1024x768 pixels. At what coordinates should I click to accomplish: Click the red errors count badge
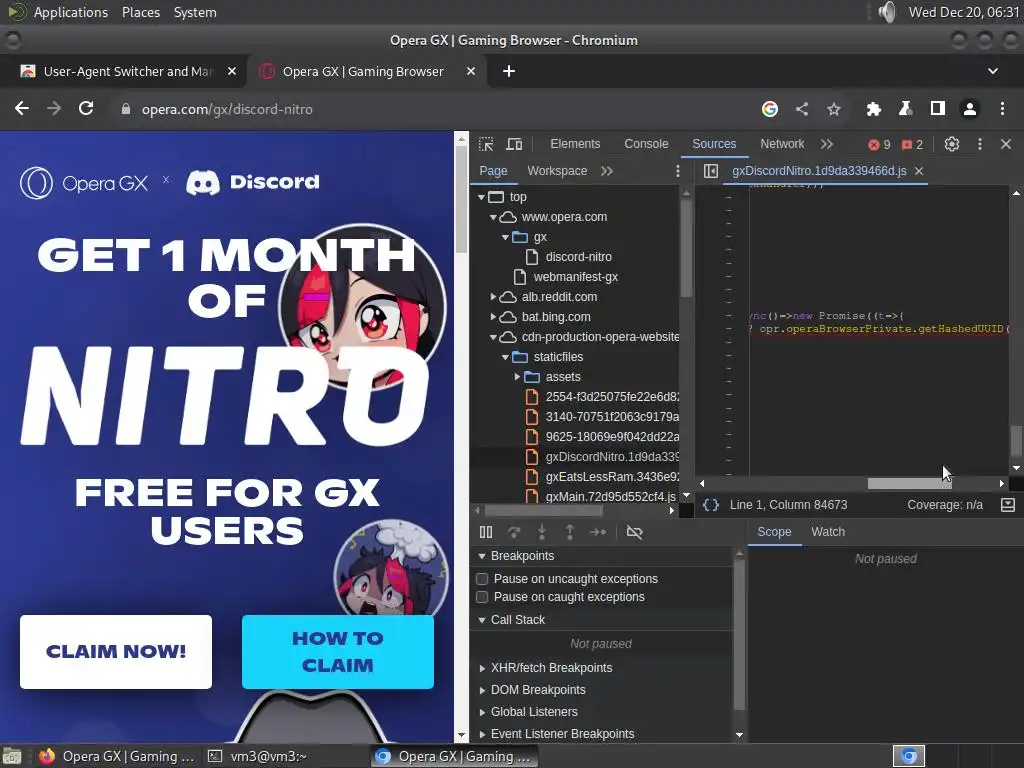coord(879,145)
